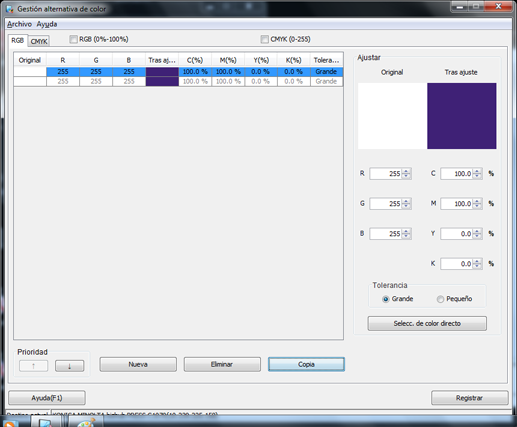
Task: Click the K(%) column header
Action: (x=294, y=60)
